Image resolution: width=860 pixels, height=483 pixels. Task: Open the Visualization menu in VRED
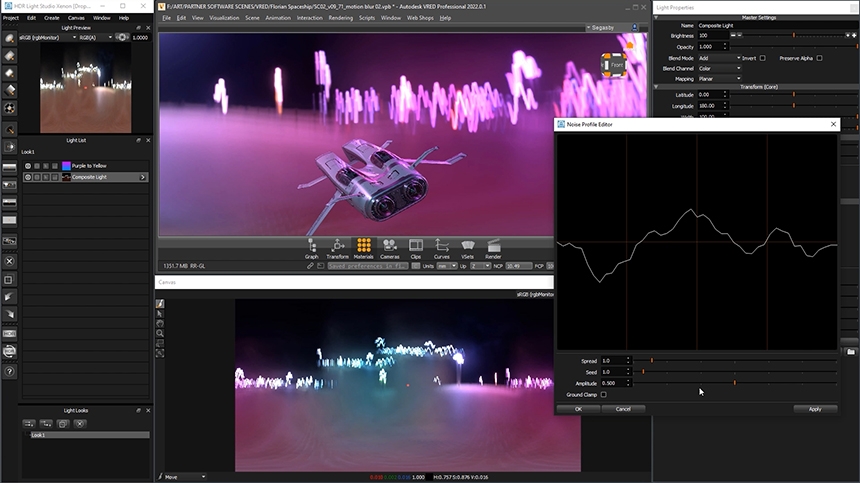pyautogui.click(x=224, y=18)
